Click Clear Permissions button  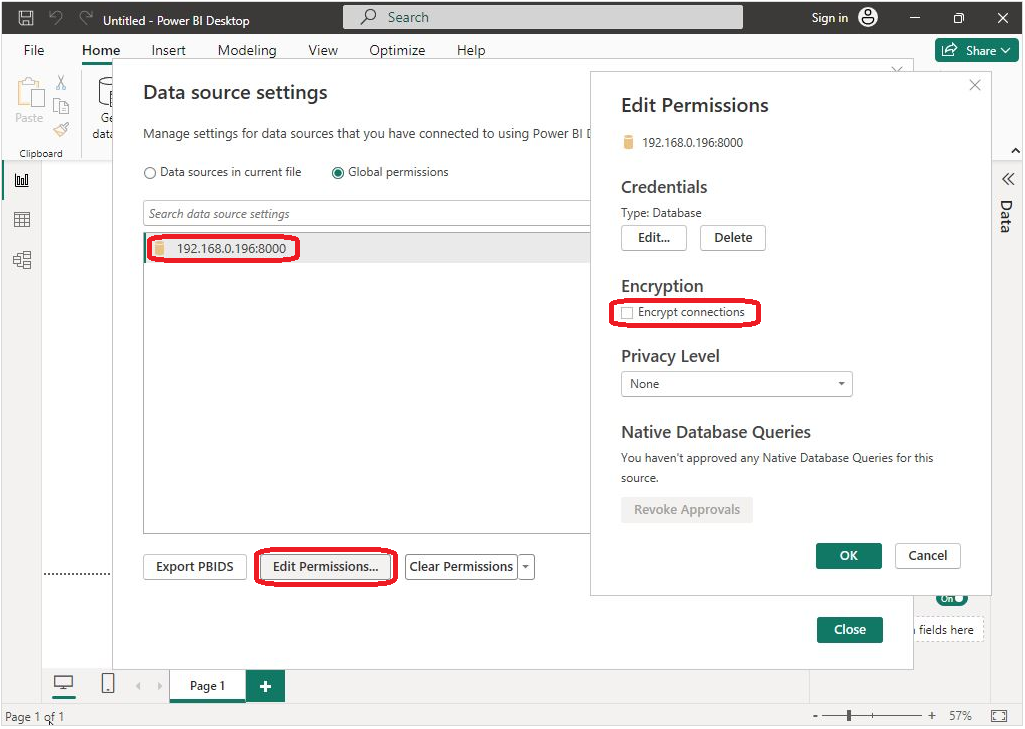462,567
